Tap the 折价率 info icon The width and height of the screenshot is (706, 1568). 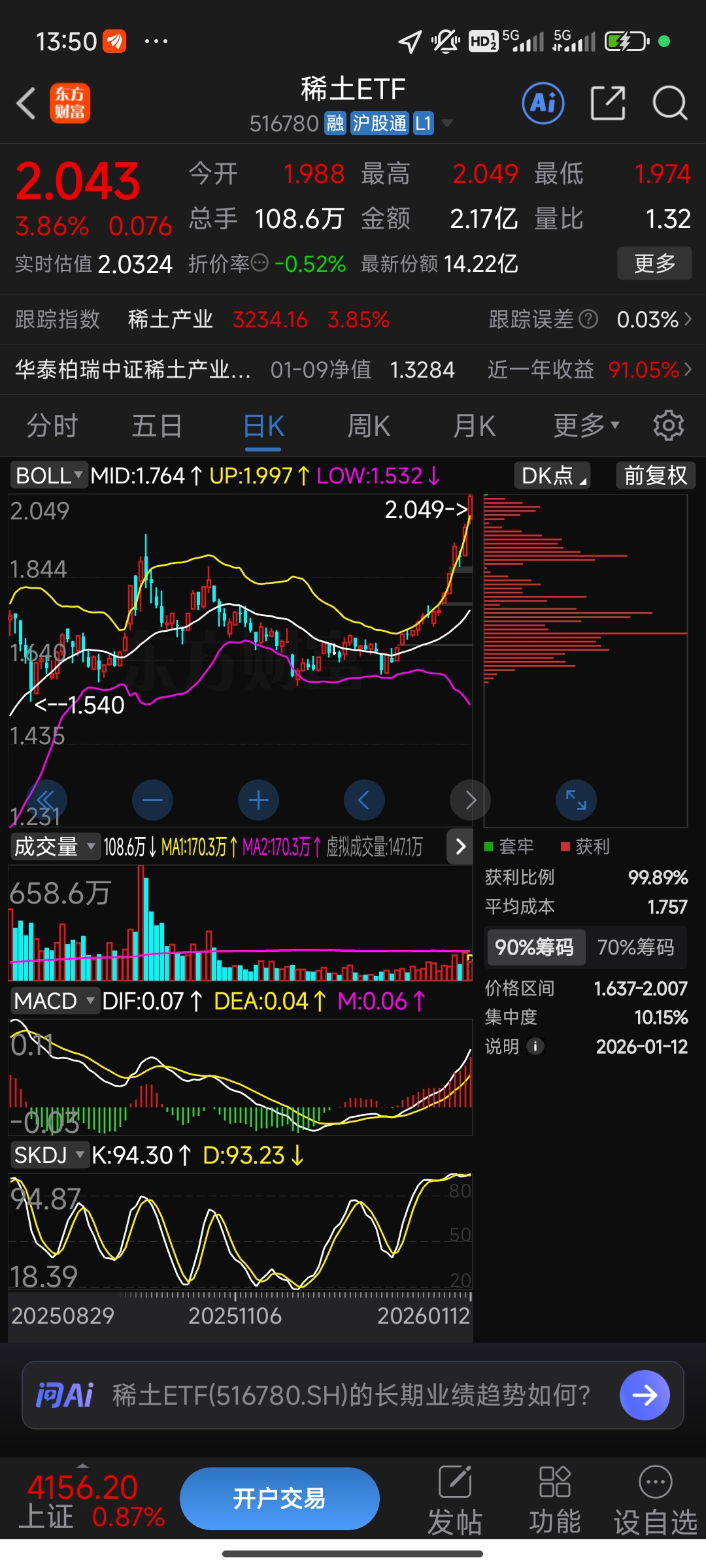click(x=260, y=263)
